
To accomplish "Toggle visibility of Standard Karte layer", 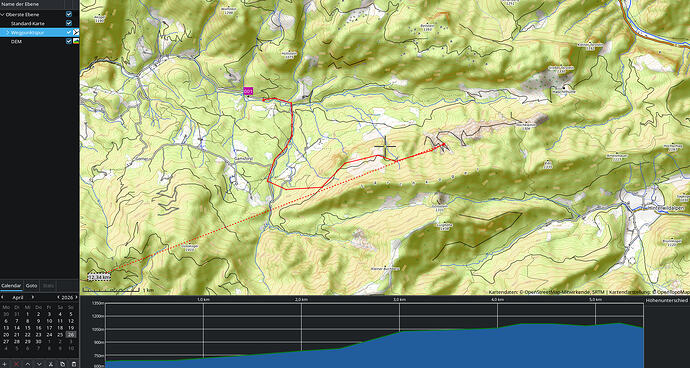I will click(x=69, y=23).
